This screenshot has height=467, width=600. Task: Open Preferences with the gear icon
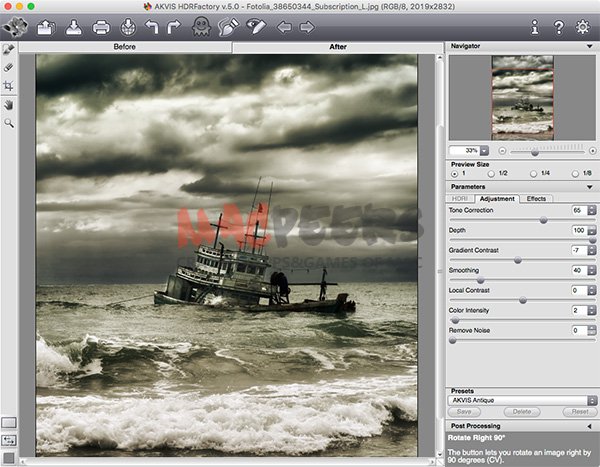583,26
